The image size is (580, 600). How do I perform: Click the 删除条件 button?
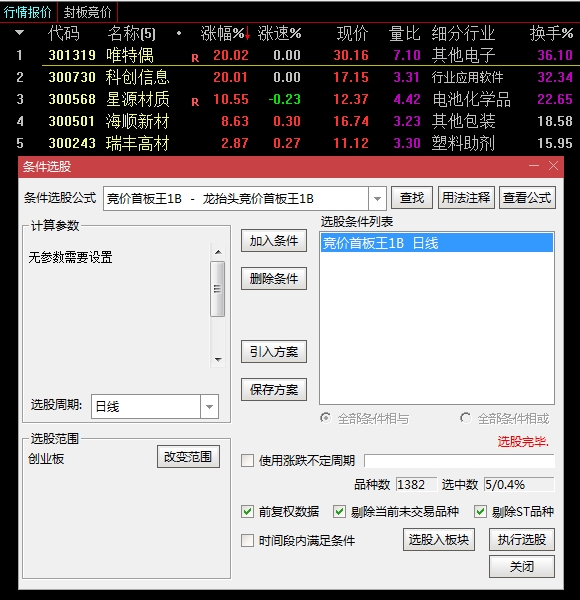(274, 278)
